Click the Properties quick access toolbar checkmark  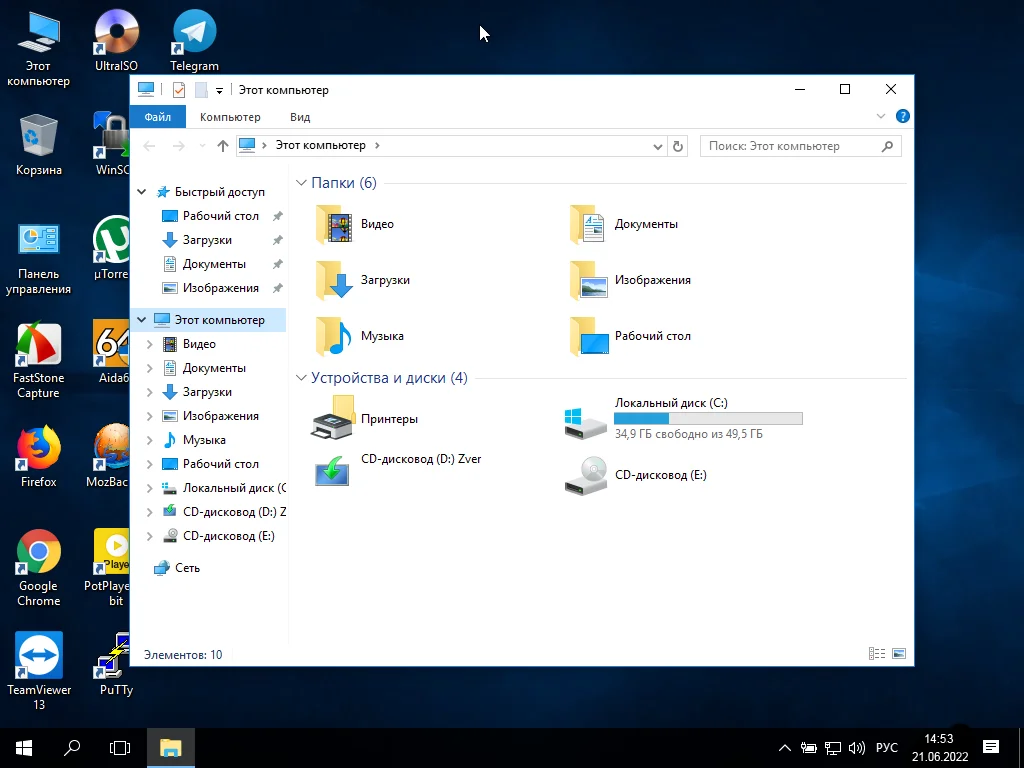tap(179, 90)
